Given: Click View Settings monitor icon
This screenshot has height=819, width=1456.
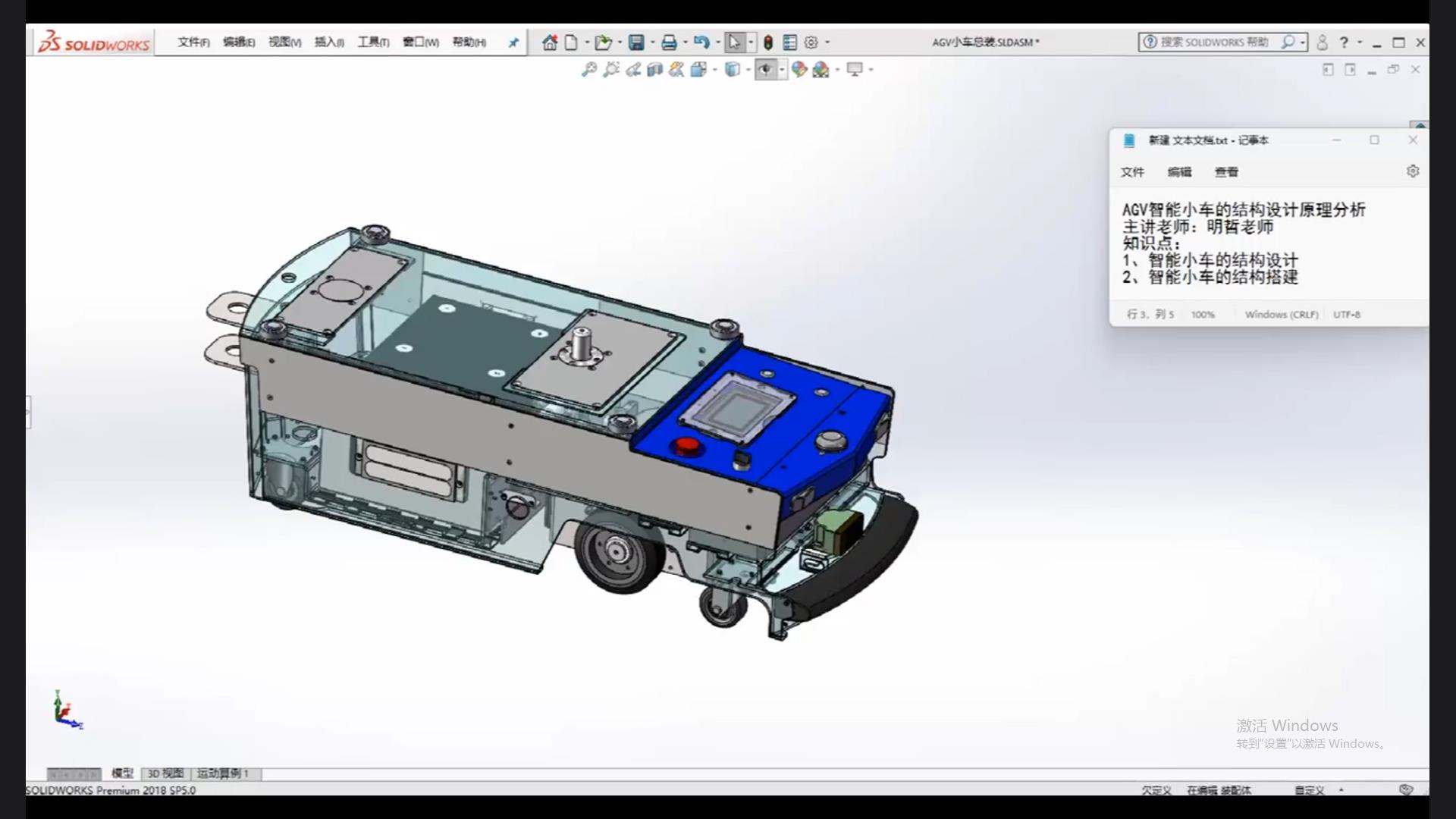Looking at the screenshot, I should pos(855,70).
